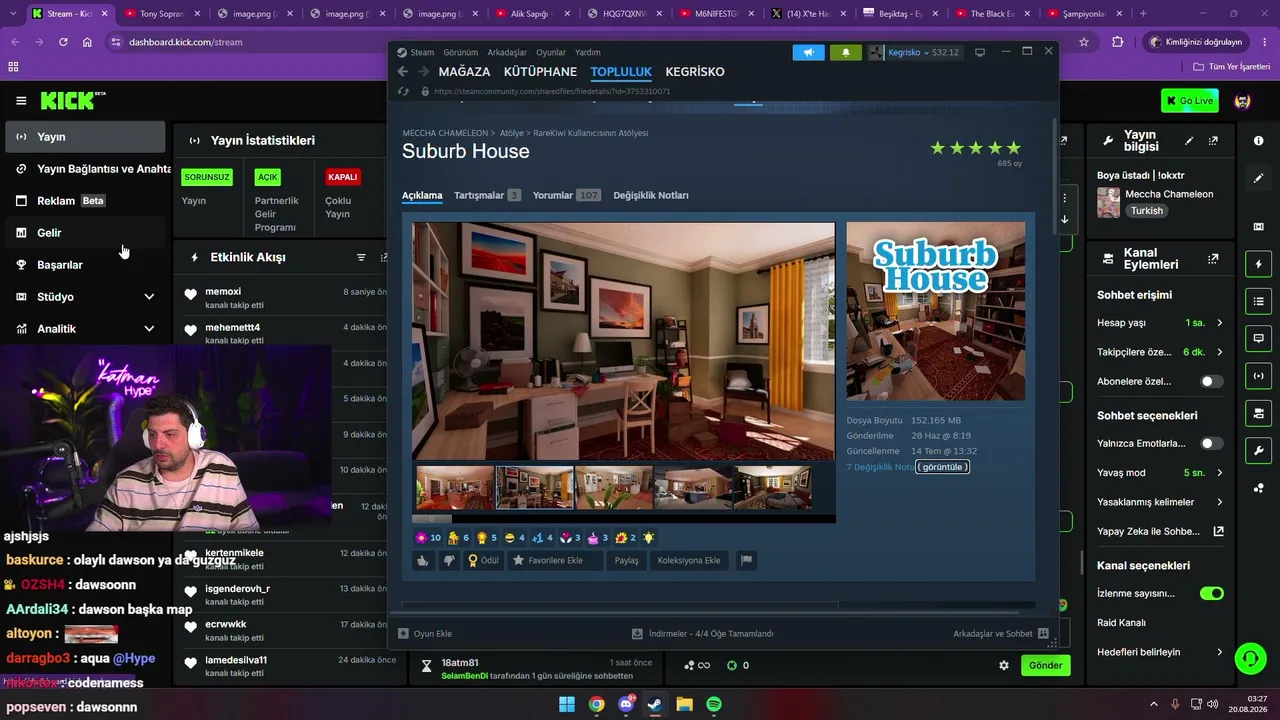Toggle Abonelere özel chat switch
This screenshot has width=1280, height=720.
pyautogui.click(x=1211, y=381)
